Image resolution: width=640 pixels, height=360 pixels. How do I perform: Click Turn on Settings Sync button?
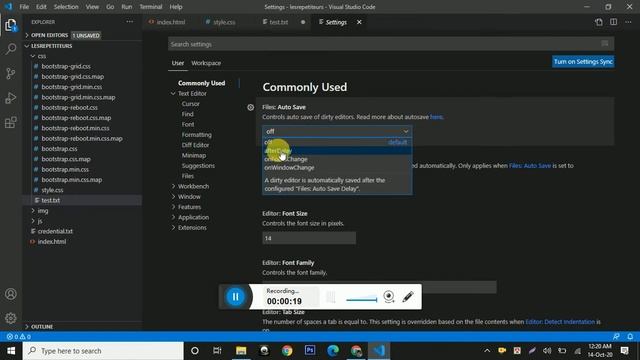[583, 62]
